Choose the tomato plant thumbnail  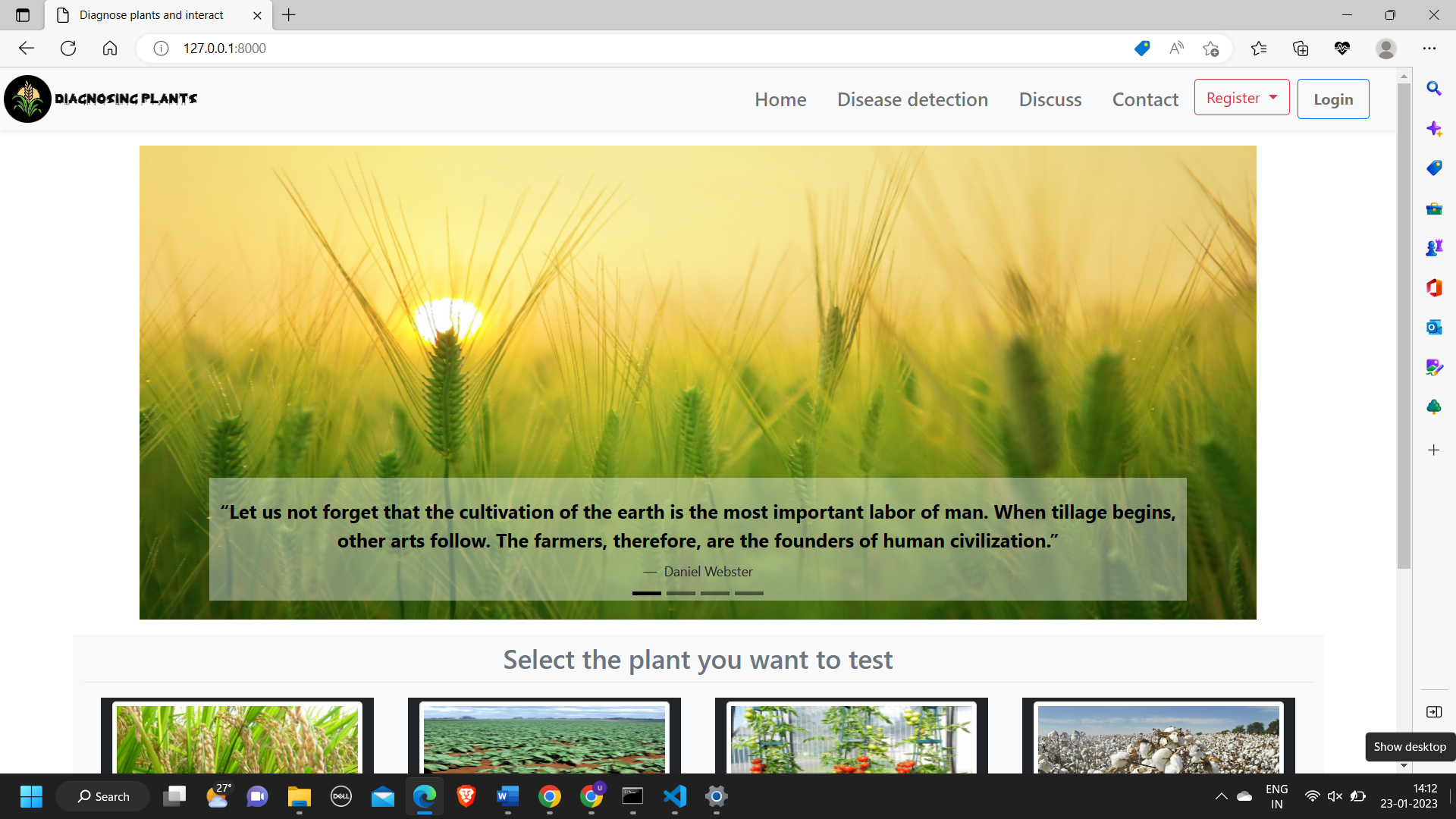coord(852,739)
